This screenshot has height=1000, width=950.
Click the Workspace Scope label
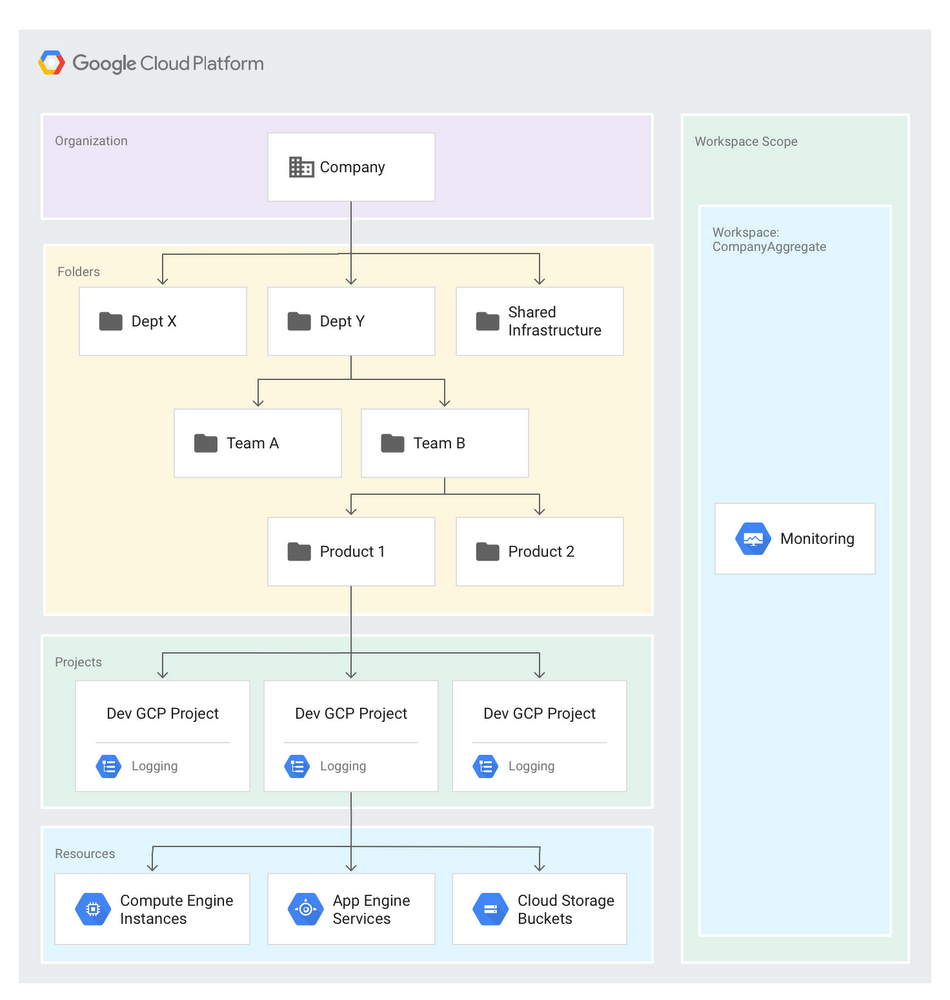pyautogui.click(x=746, y=142)
